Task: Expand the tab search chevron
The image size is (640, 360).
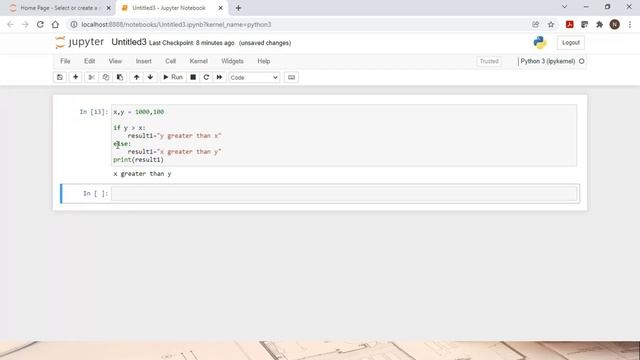Action: [564, 7]
